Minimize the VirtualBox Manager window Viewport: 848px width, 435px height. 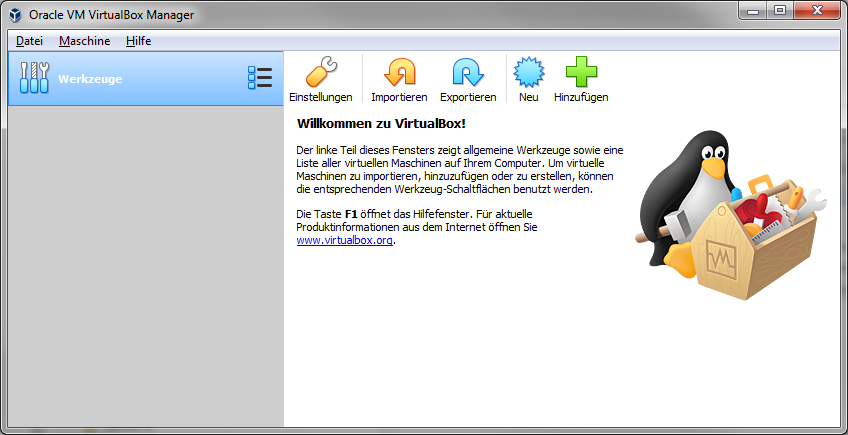(750, 11)
